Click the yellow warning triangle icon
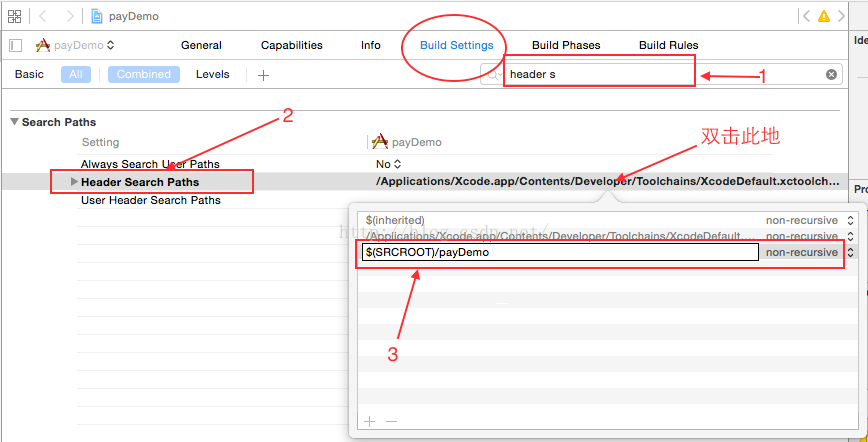The image size is (868, 442). pos(824,16)
